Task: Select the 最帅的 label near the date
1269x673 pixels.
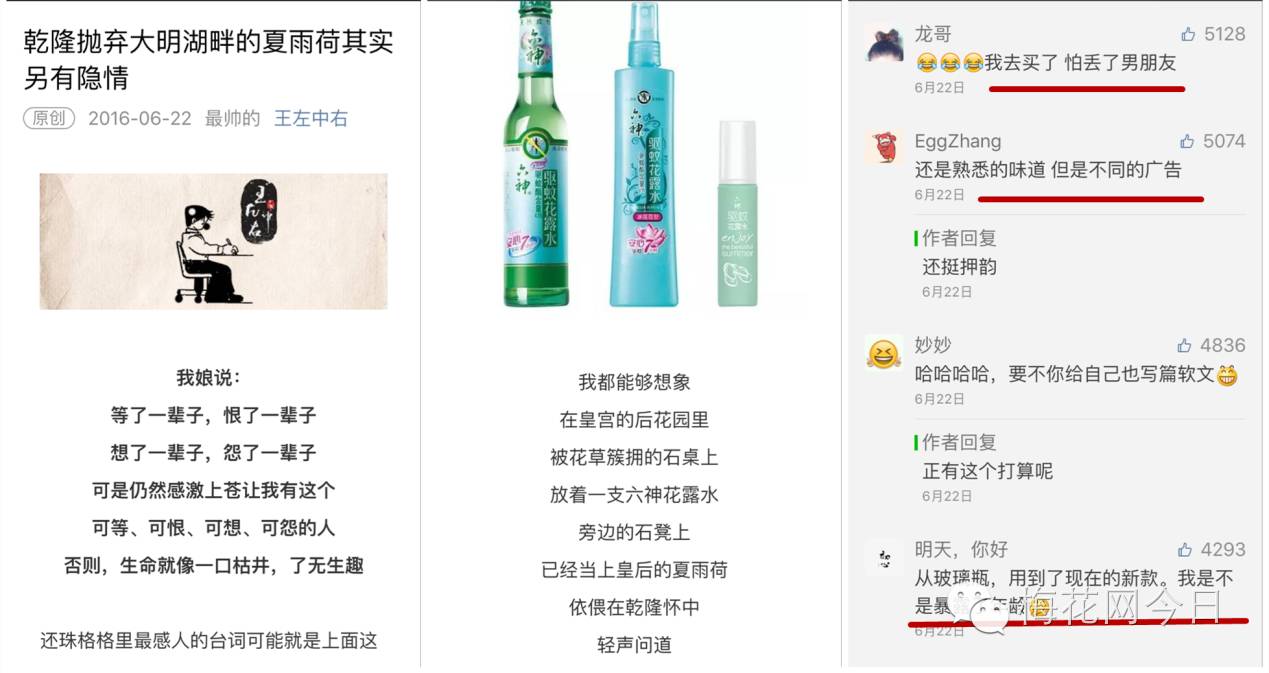Action: [x=232, y=118]
